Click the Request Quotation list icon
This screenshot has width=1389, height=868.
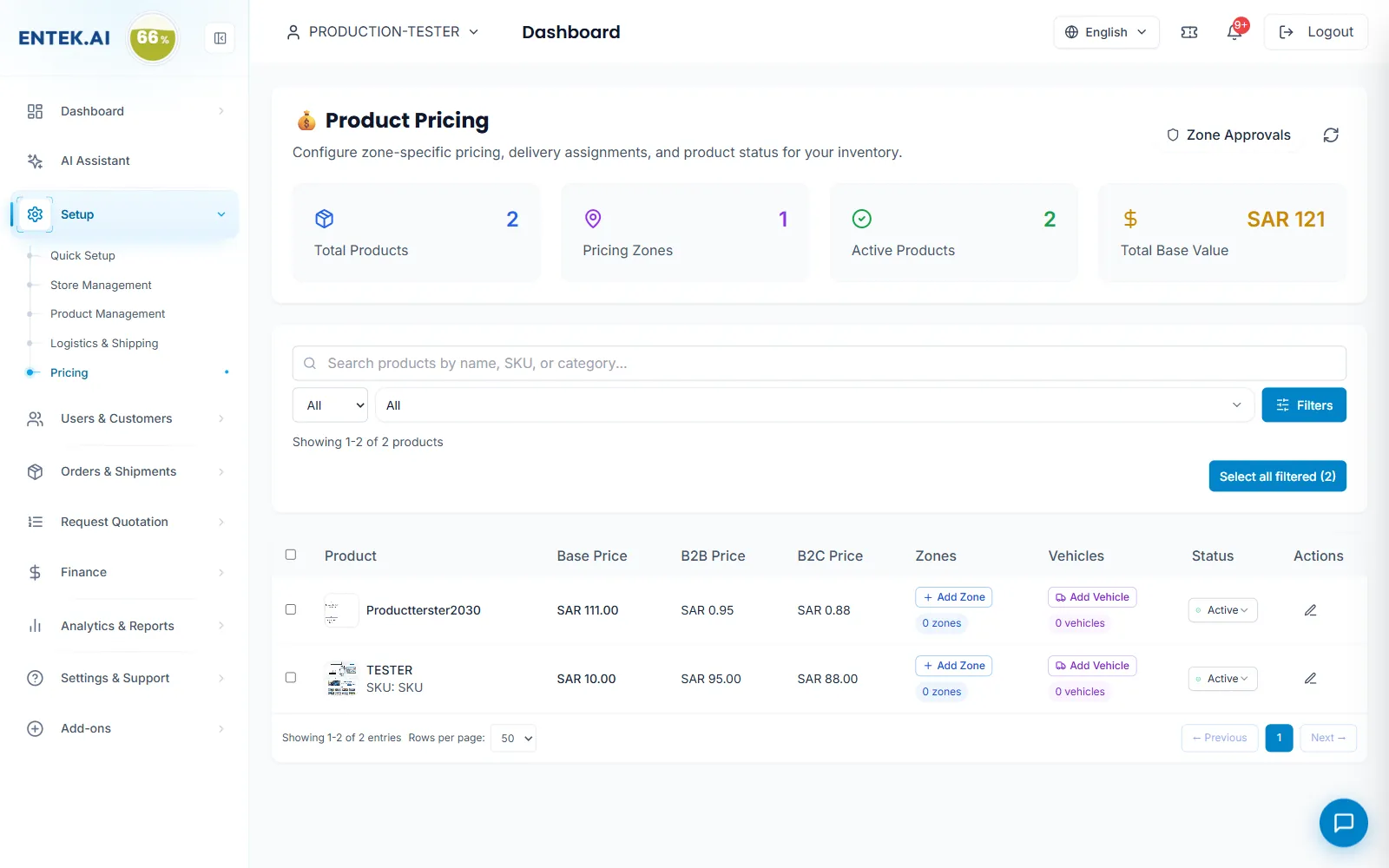click(x=35, y=522)
